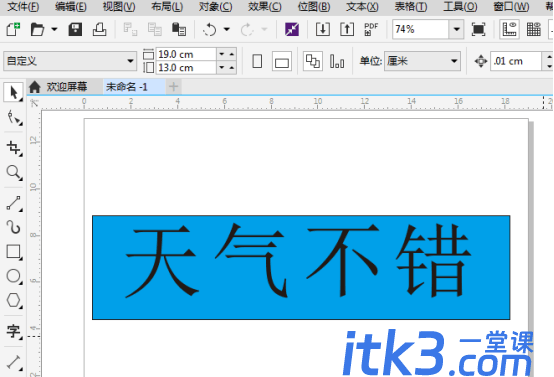Image resolution: width=554 pixels, height=377 pixels.
Task: Open the 编辑 menu
Action: tap(71, 6)
